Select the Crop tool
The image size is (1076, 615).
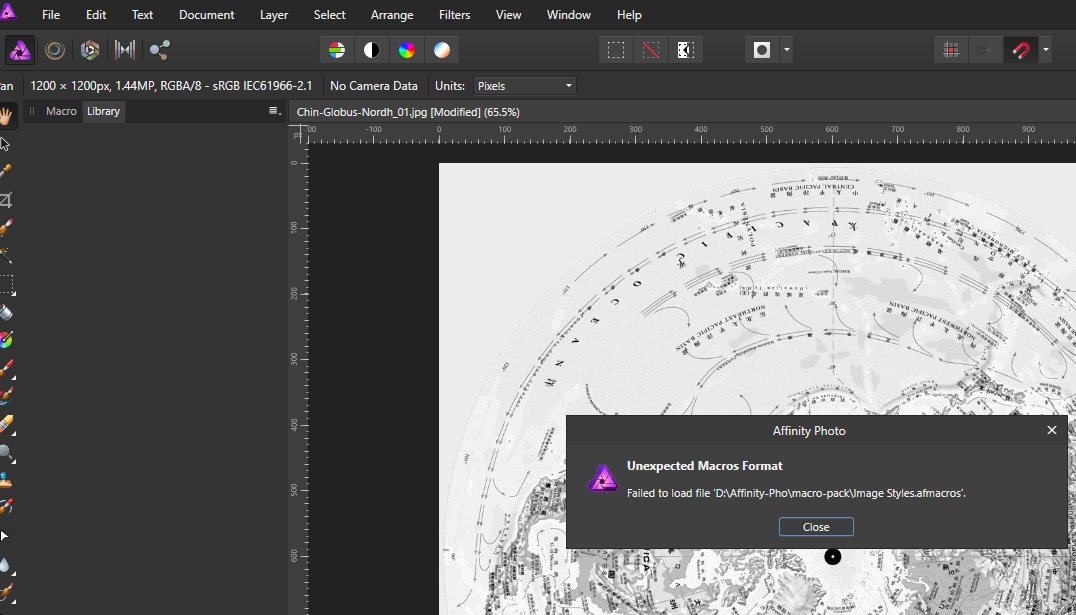tap(5, 200)
